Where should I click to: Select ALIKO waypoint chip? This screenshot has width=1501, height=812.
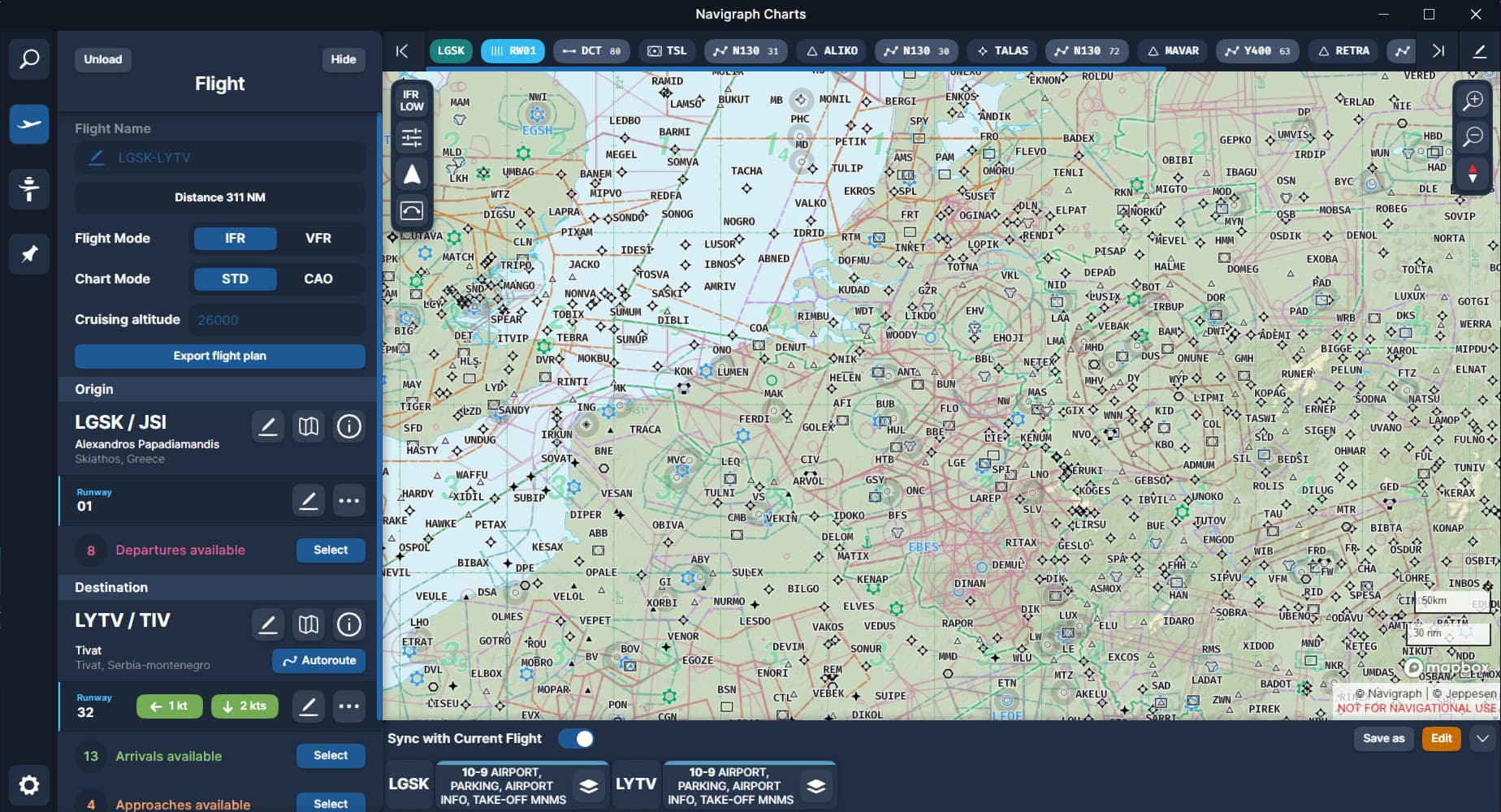[833, 50]
